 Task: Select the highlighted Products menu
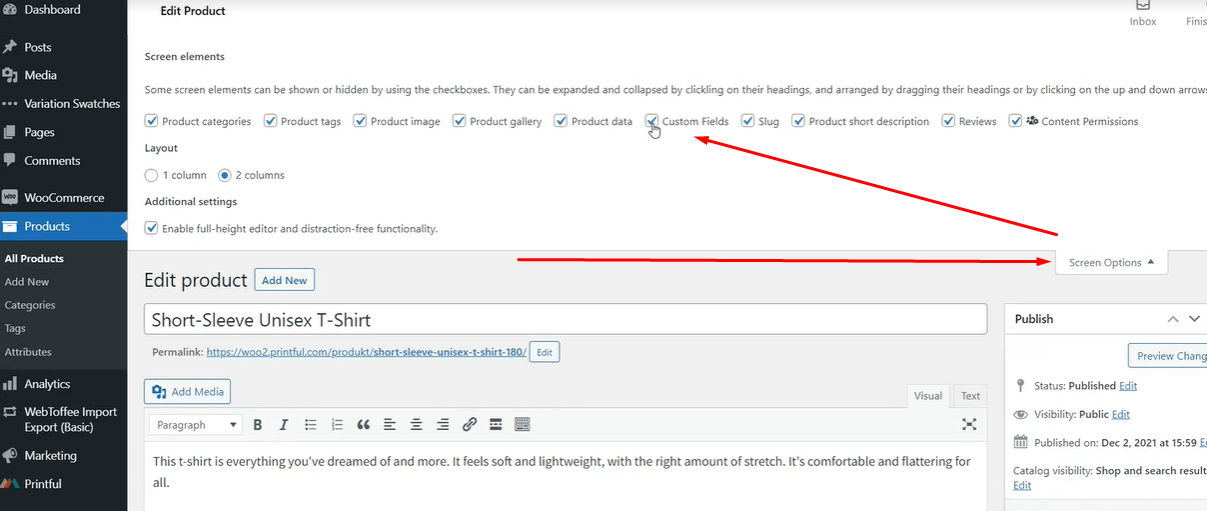pos(63,226)
